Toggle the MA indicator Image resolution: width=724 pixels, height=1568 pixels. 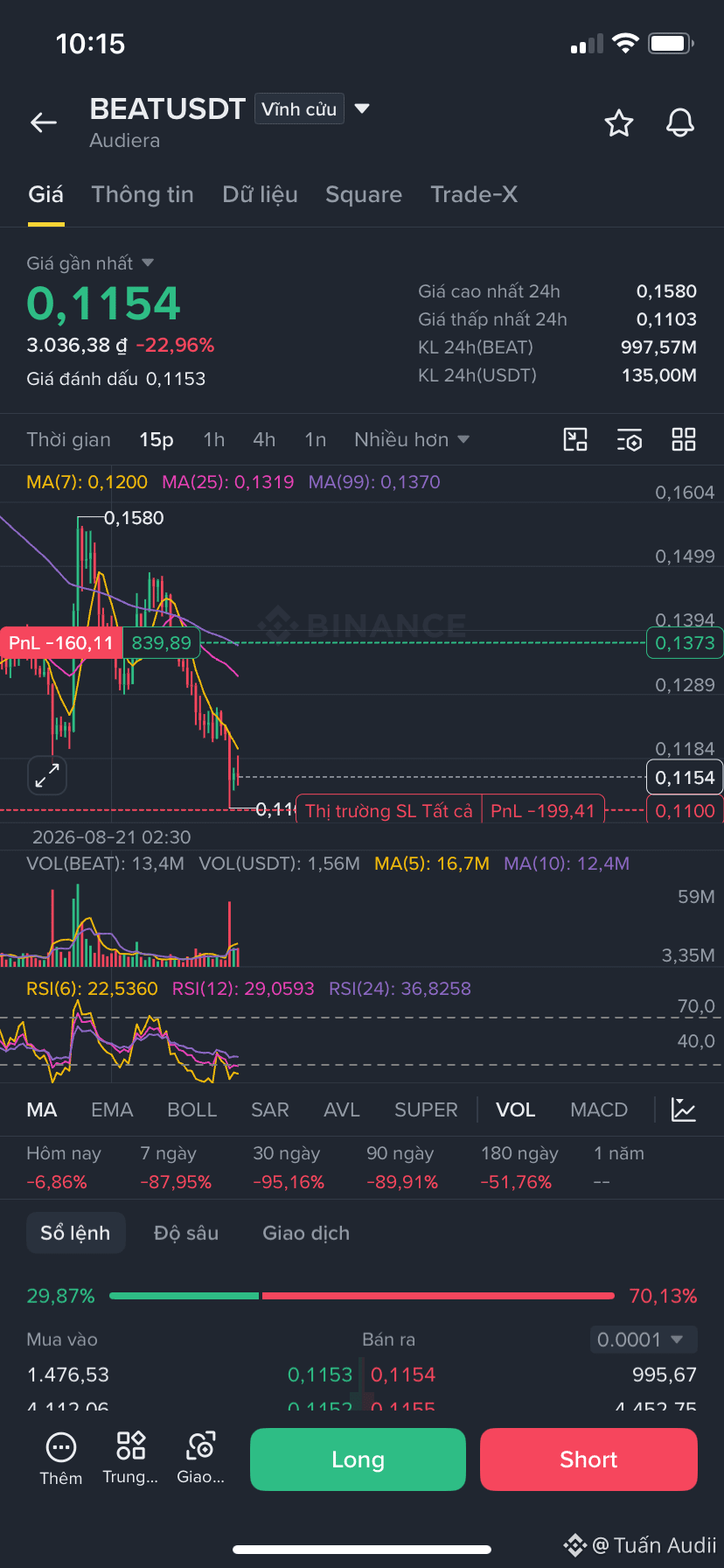tap(42, 1109)
